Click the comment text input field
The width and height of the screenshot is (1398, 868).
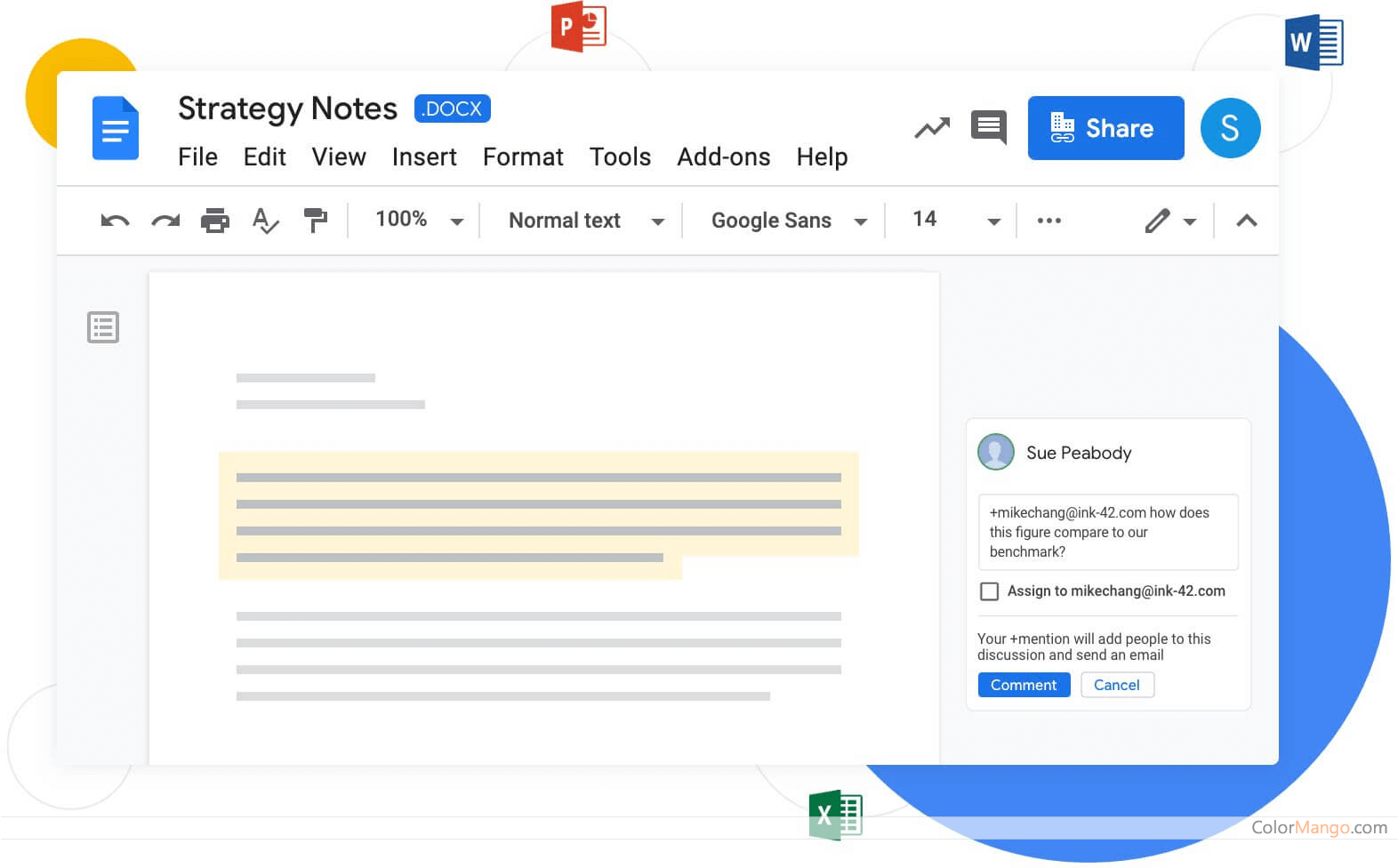point(1108,532)
